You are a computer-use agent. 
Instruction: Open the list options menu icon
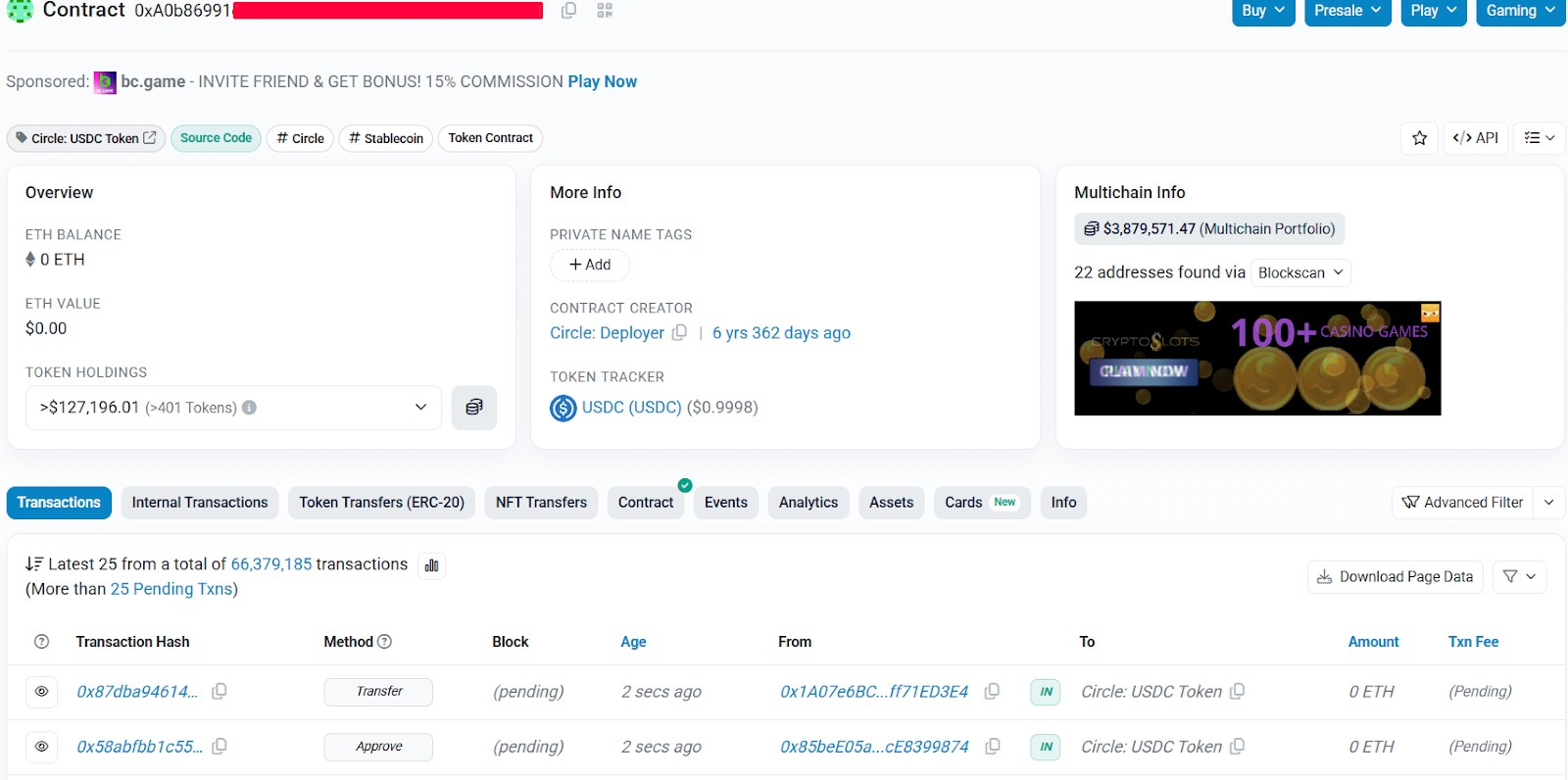point(1539,138)
